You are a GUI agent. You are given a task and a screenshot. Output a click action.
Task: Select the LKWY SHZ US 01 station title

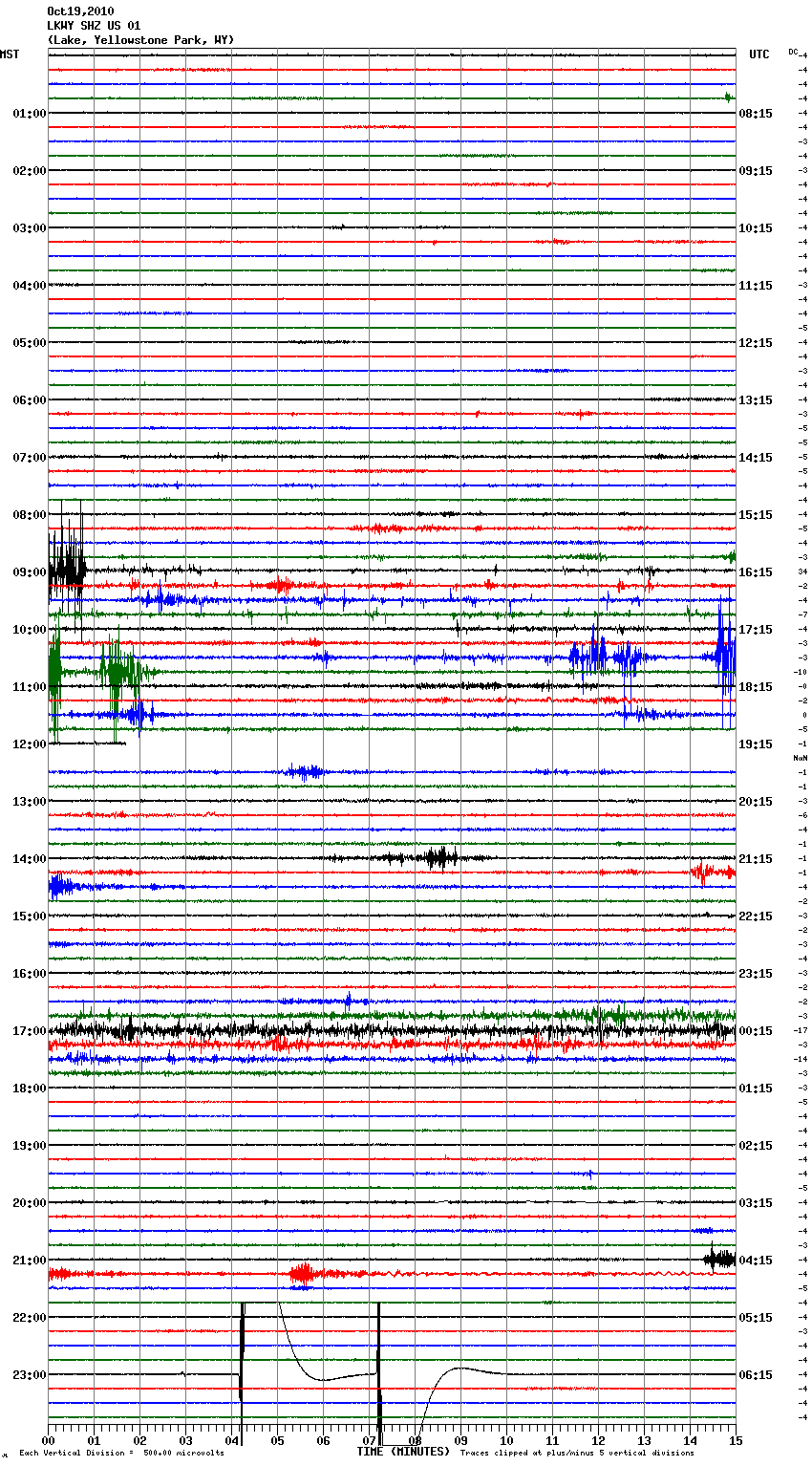(94, 26)
